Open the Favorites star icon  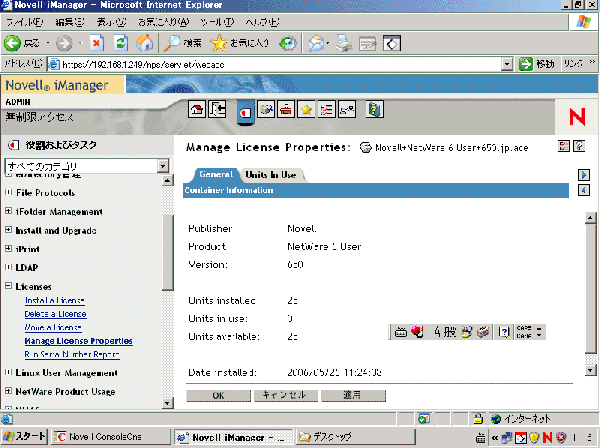coord(218,43)
